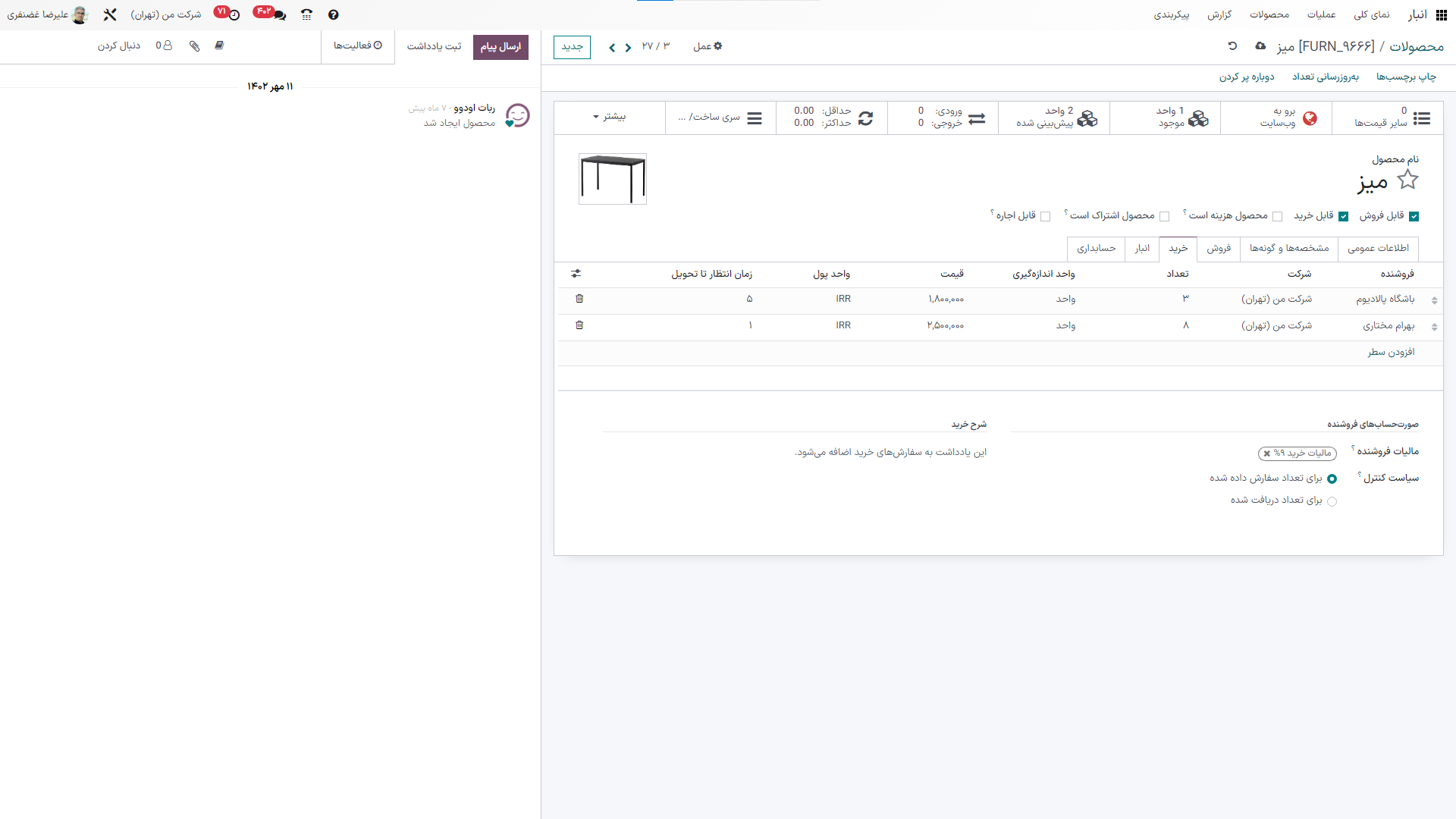Switch to the حسابداری tab
The width and height of the screenshot is (1456, 819).
[x=1096, y=249]
